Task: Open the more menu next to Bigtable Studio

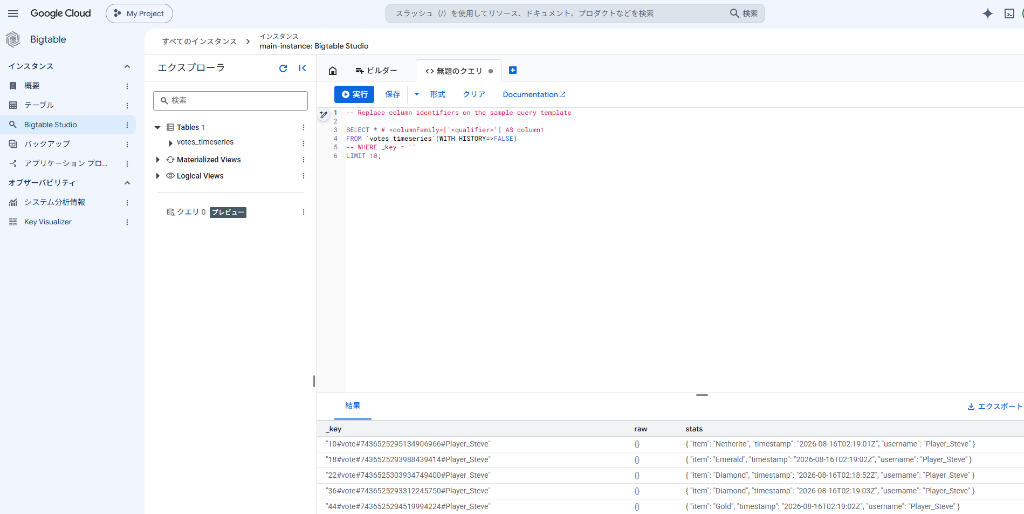Action: pos(127,125)
